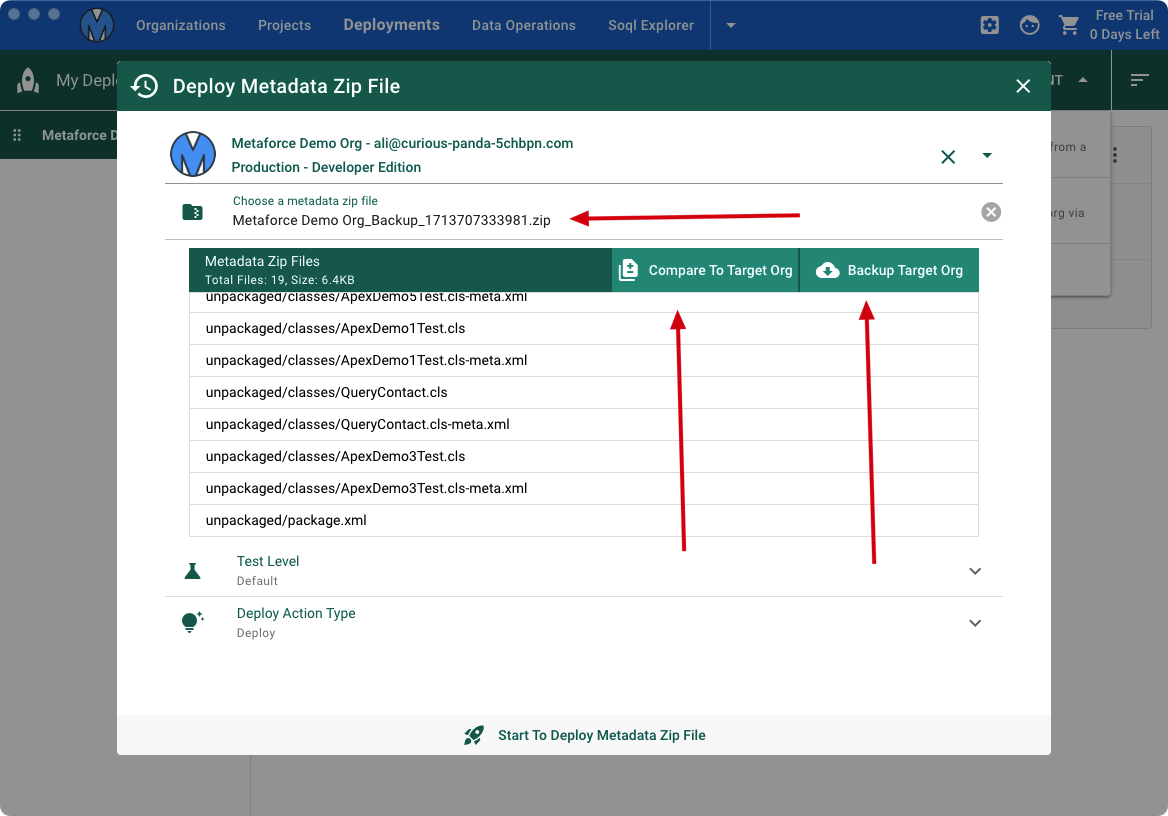This screenshot has height=816, width=1168.
Task: Close the Deploy Metadata Zip File dialog
Action: click(1023, 86)
